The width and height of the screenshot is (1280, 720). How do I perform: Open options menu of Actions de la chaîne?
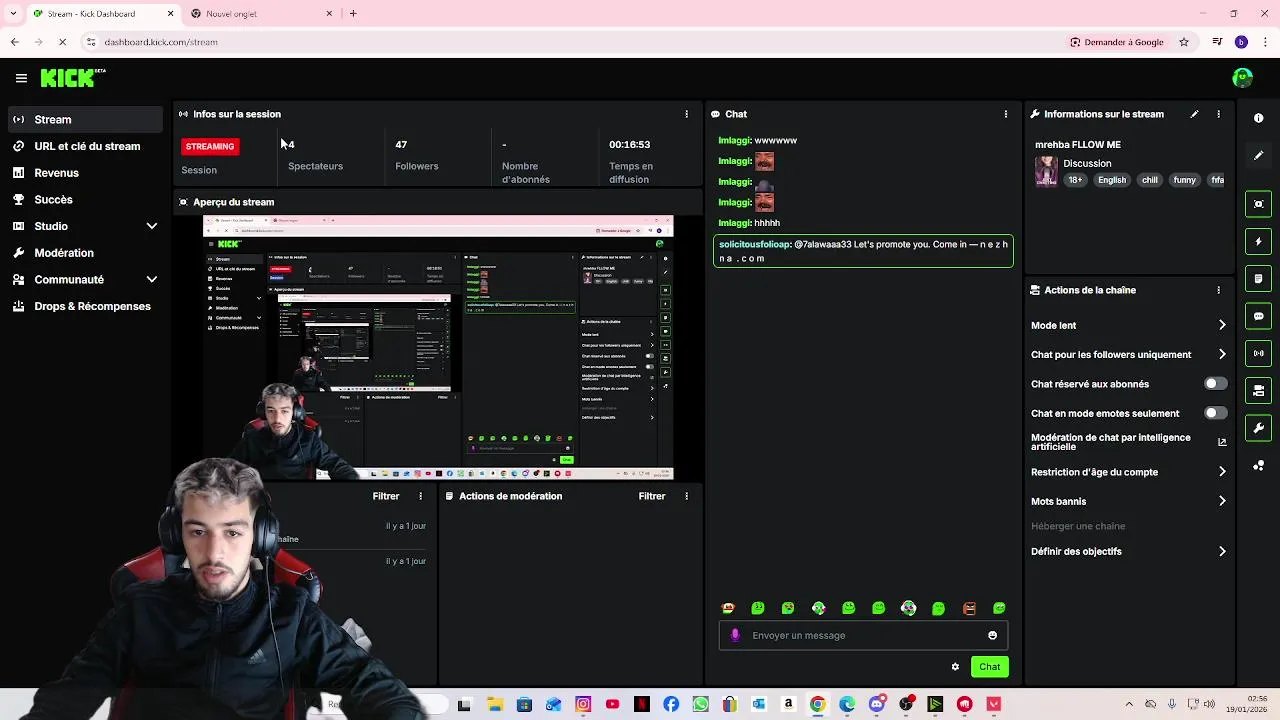click(1218, 290)
